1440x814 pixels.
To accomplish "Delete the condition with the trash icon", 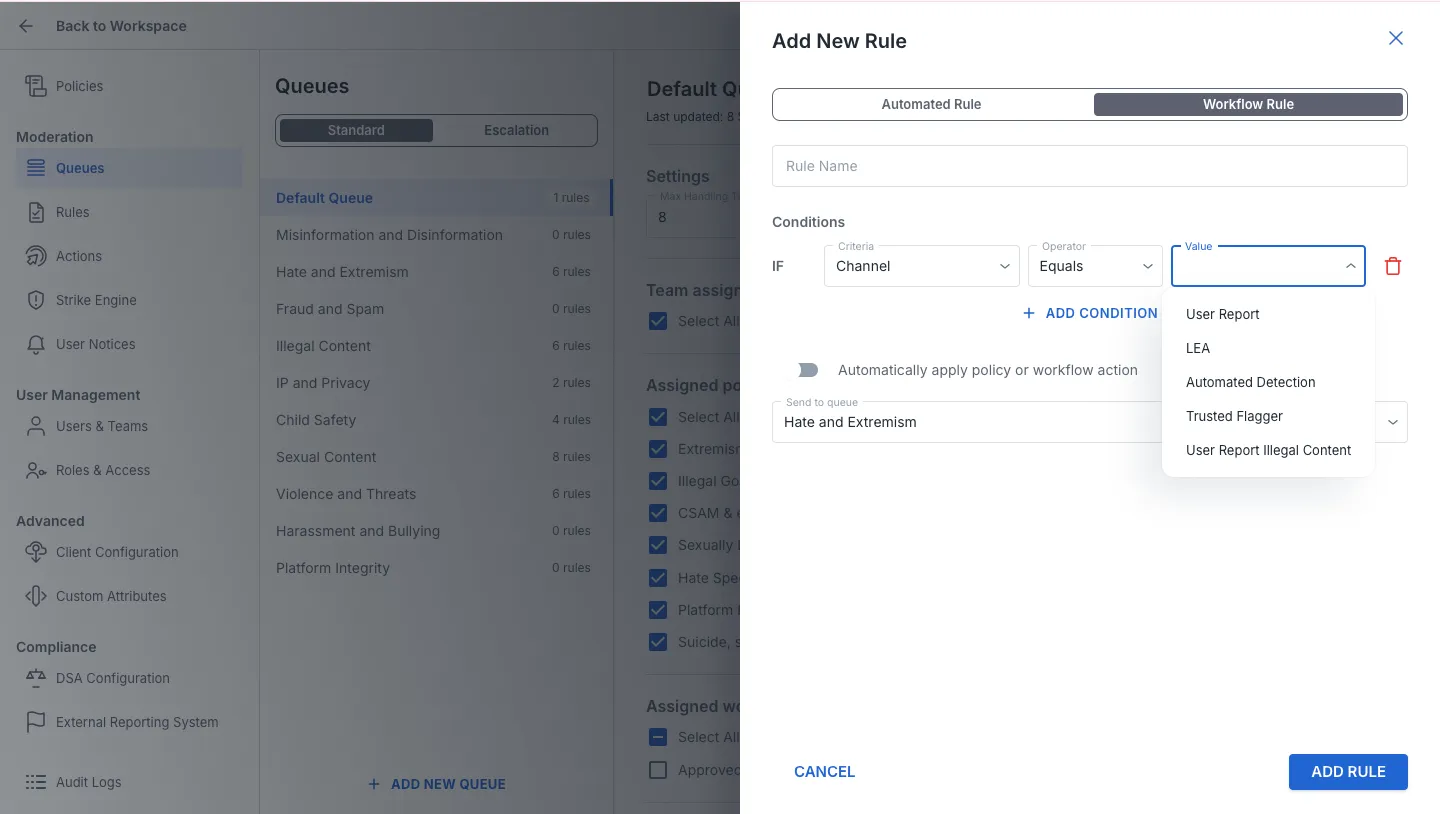I will pos(1393,266).
